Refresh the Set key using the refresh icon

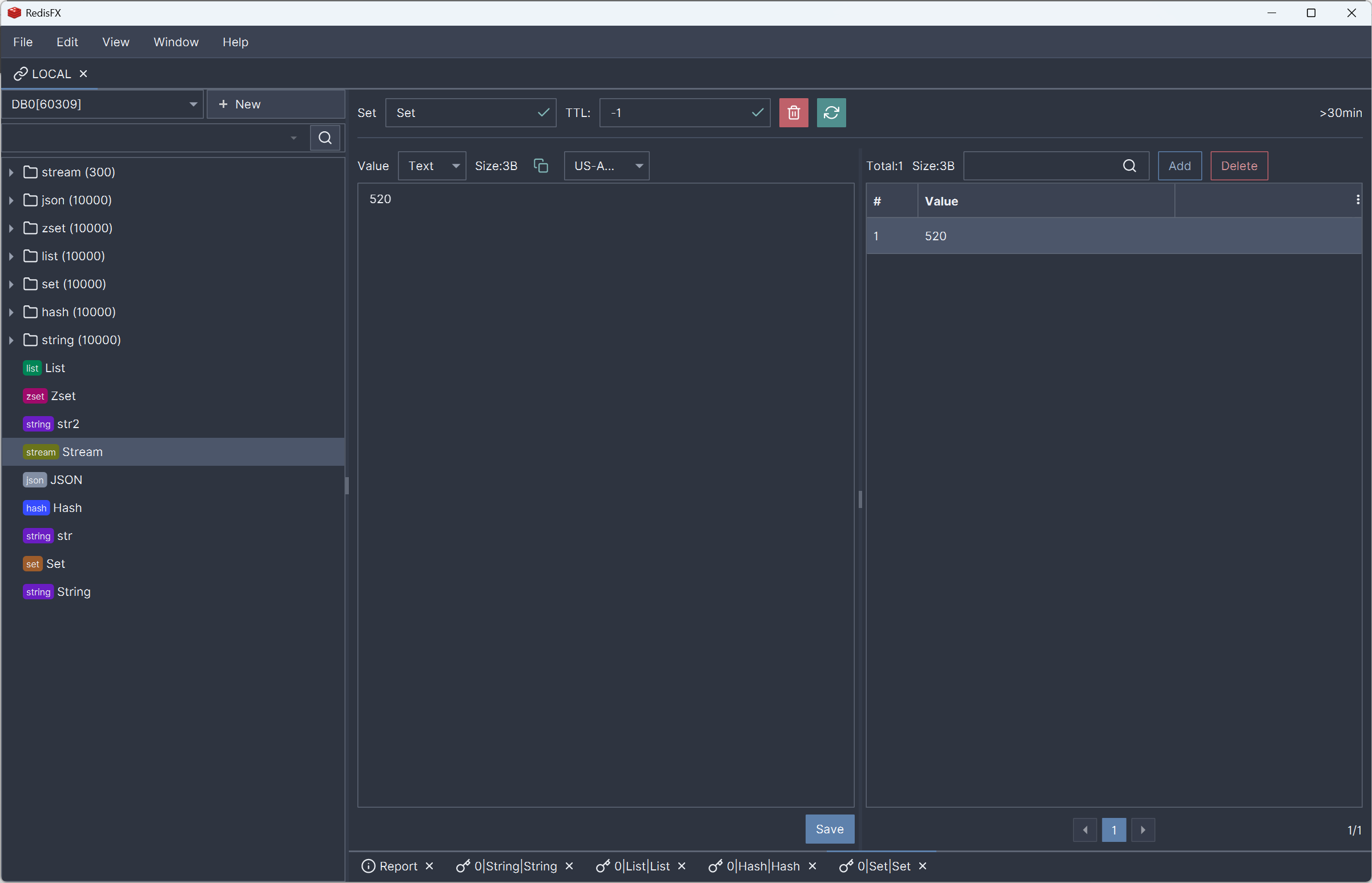point(831,112)
